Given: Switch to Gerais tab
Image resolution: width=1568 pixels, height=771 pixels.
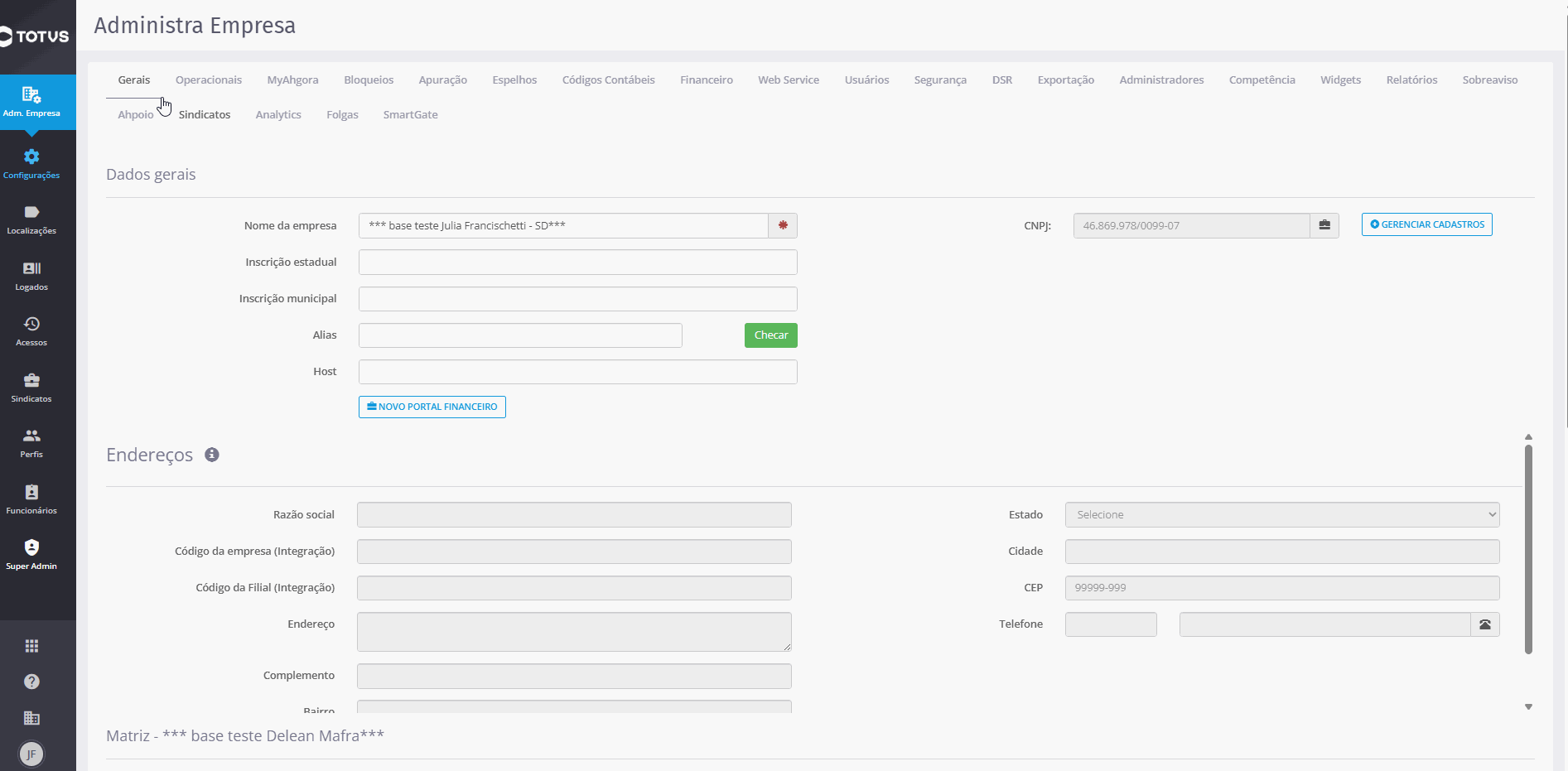Looking at the screenshot, I should point(134,80).
